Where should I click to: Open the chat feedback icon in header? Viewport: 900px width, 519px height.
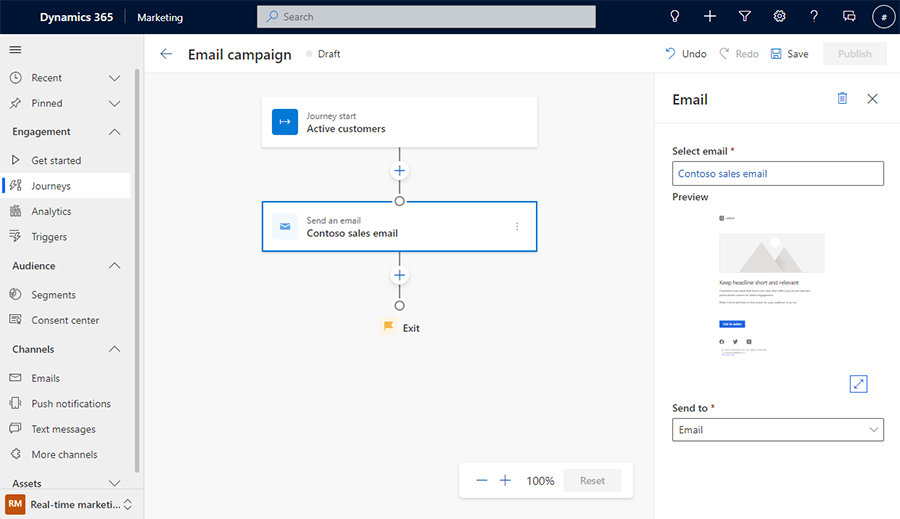849,16
